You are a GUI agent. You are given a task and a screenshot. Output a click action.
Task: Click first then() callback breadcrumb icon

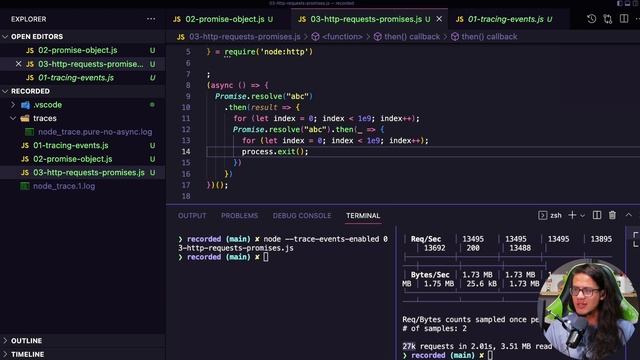click(x=378, y=37)
